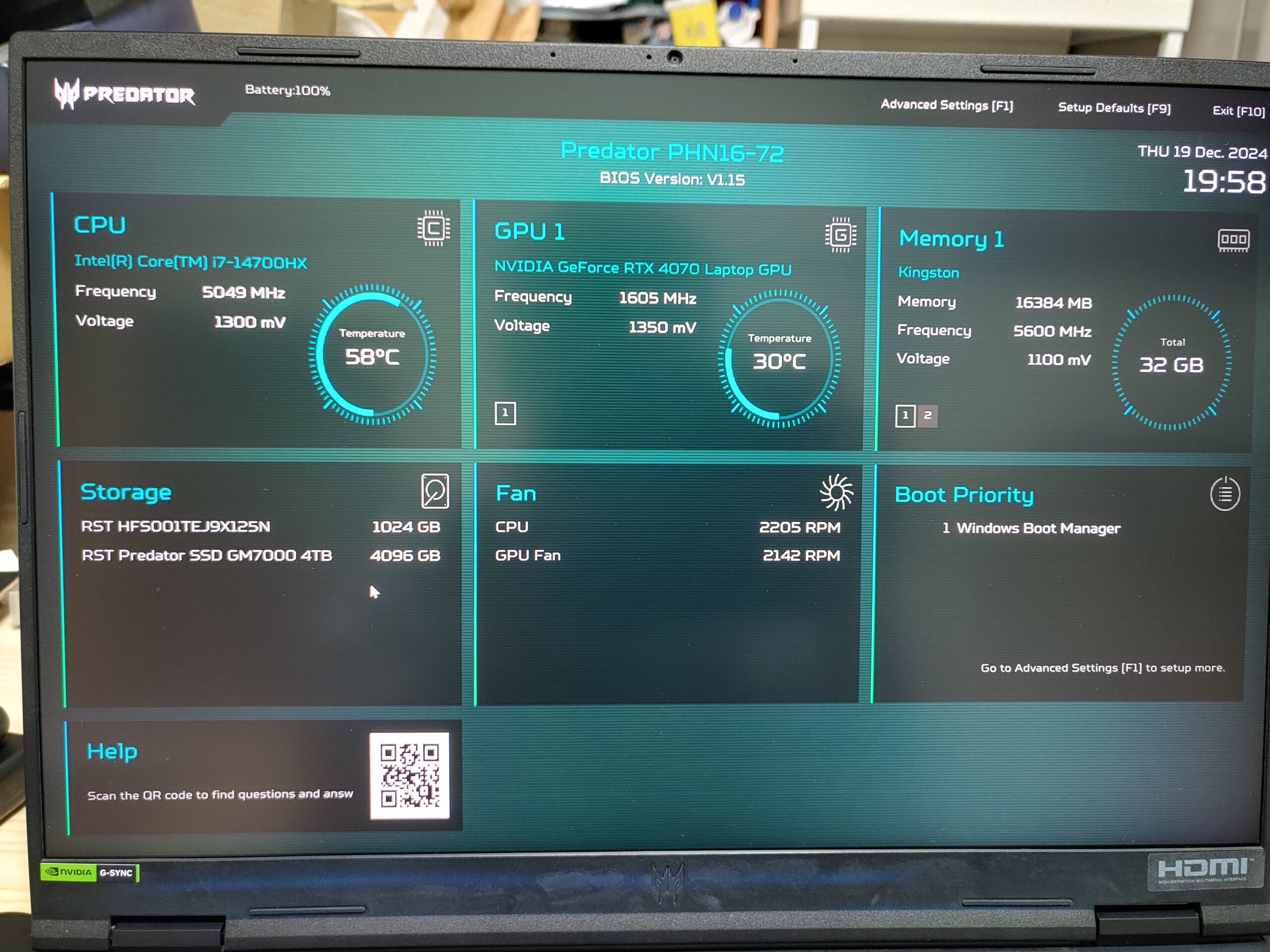
Task: Click CPU fan speed 2205 RPM
Action: [800, 528]
